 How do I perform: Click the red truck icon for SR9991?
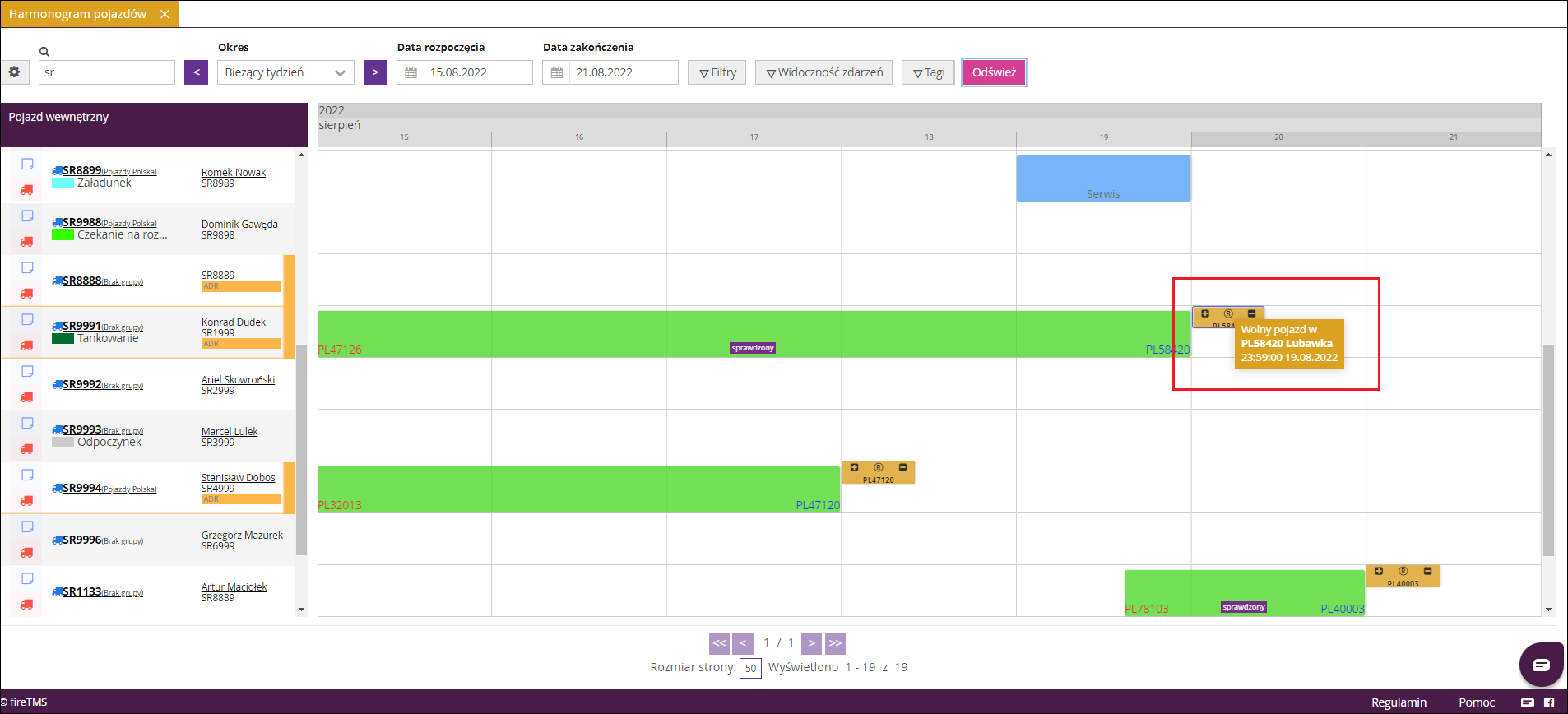(x=27, y=345)
